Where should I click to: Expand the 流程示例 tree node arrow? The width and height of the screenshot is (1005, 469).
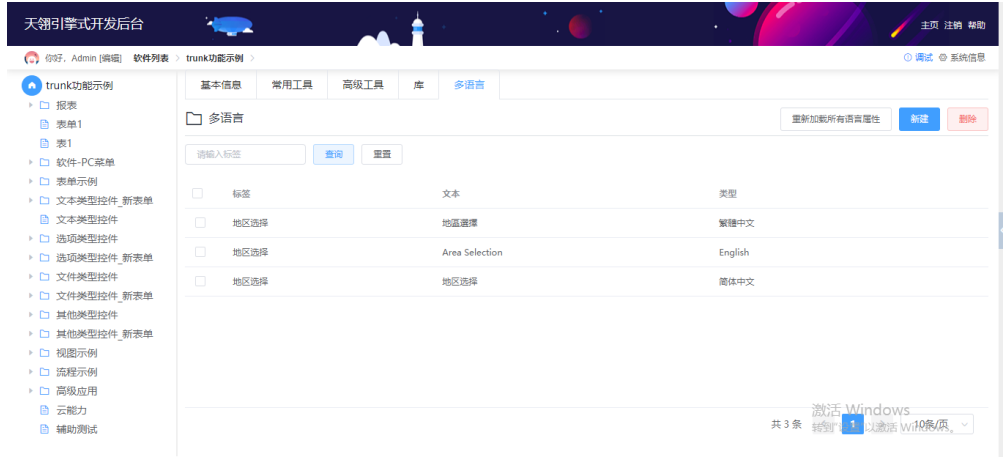point(31,372)
